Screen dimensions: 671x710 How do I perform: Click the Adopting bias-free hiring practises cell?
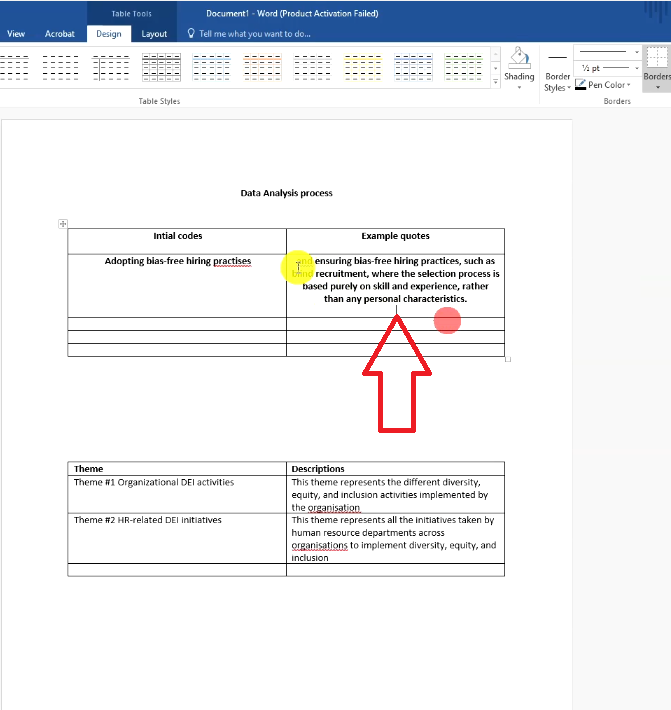point(177,286)
